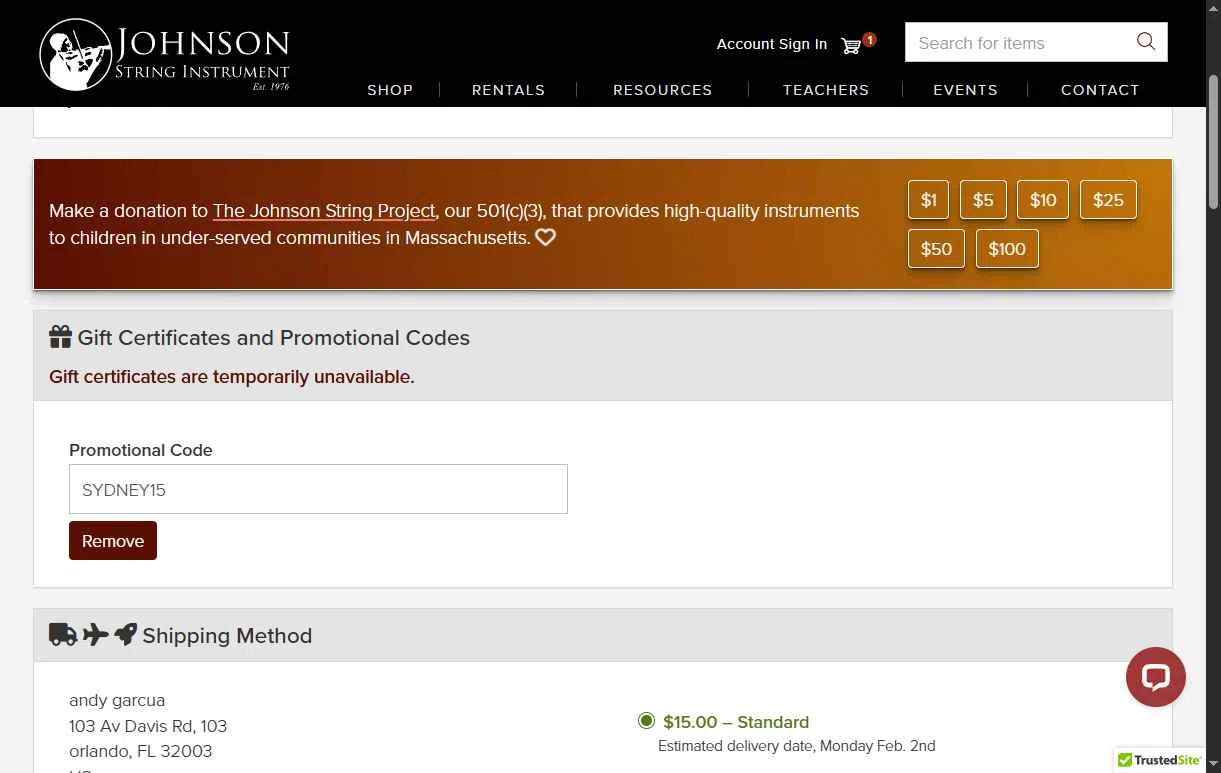This screenshot has width=1221, height=773.
Task: Click Account Sign In
Action: click(x=772, y=44)
